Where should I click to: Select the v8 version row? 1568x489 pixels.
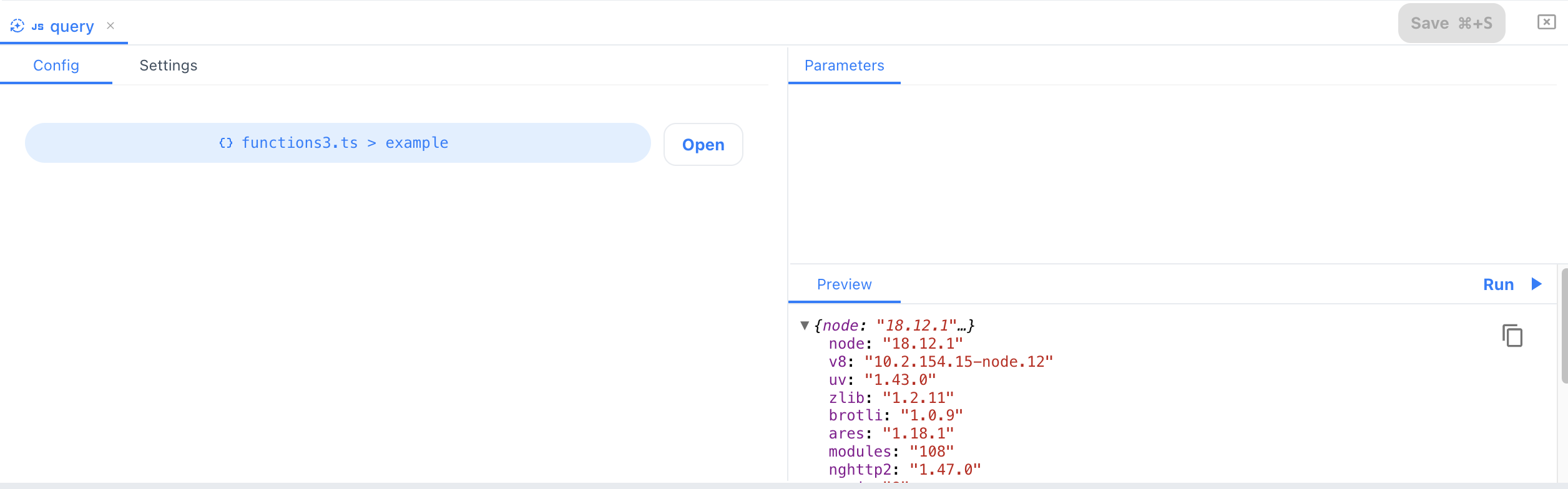pos(940,362)
